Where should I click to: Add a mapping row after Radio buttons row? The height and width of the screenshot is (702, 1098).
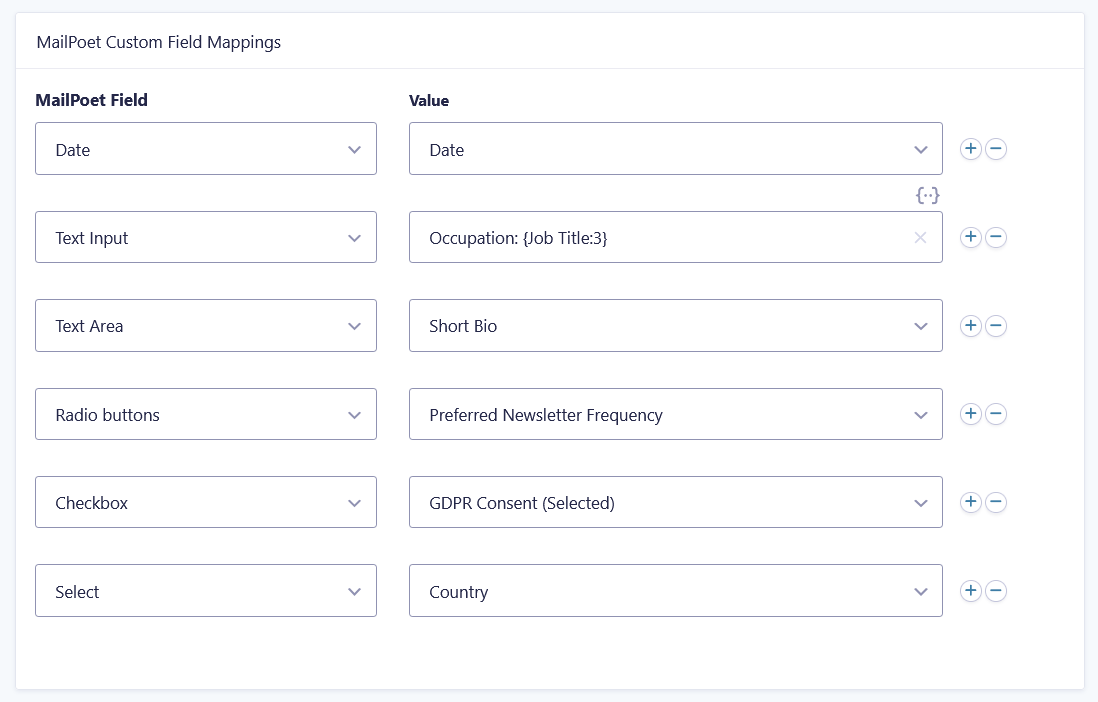(971, 414)
